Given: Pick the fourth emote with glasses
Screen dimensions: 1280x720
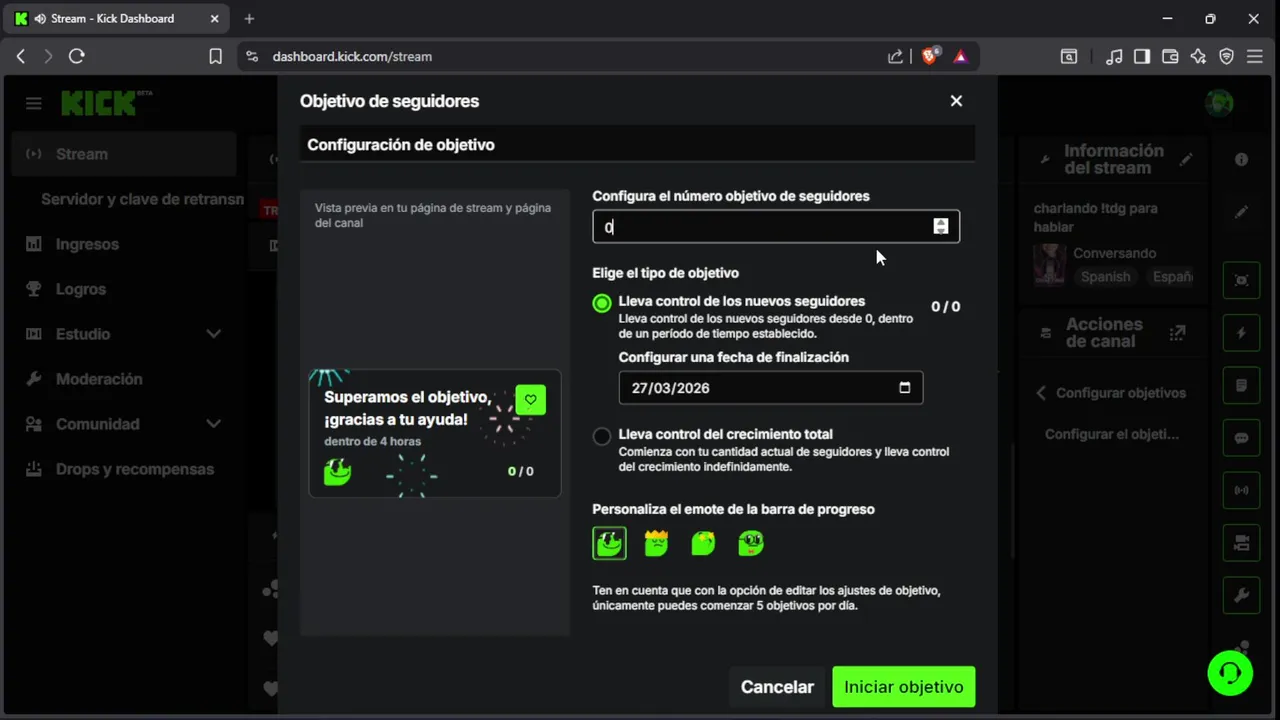Looking at the screenshot, I should tap(750, 543).
